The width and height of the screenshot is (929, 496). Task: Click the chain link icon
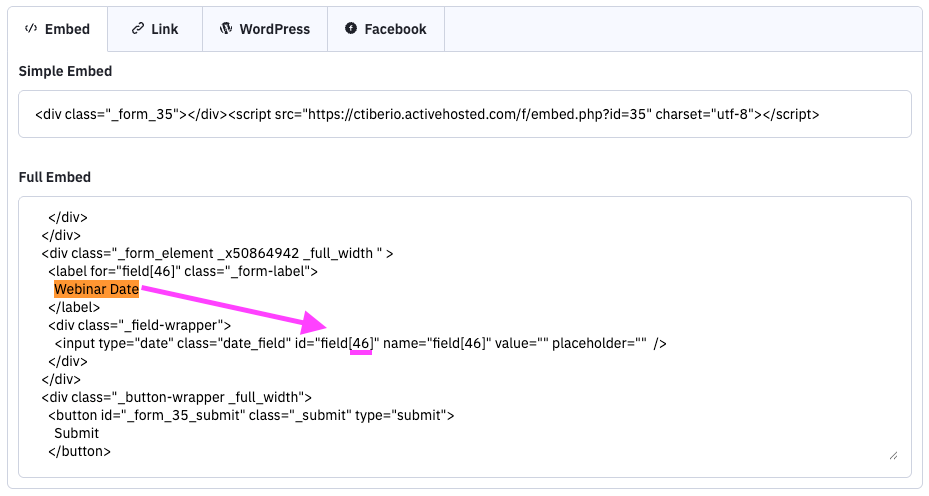(x=137, y=29)
